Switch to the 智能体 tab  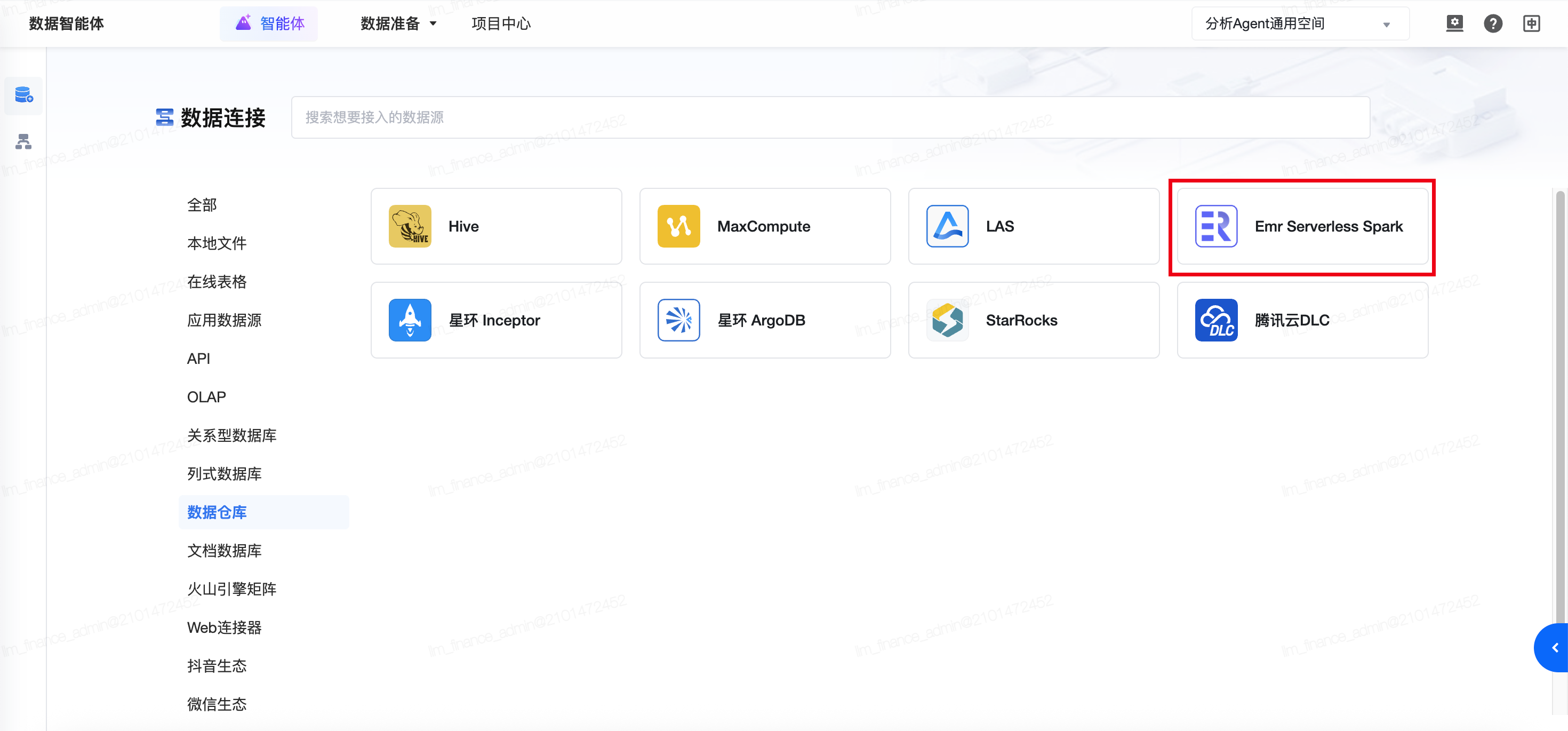pyautogui.click(x=269, y=24)
